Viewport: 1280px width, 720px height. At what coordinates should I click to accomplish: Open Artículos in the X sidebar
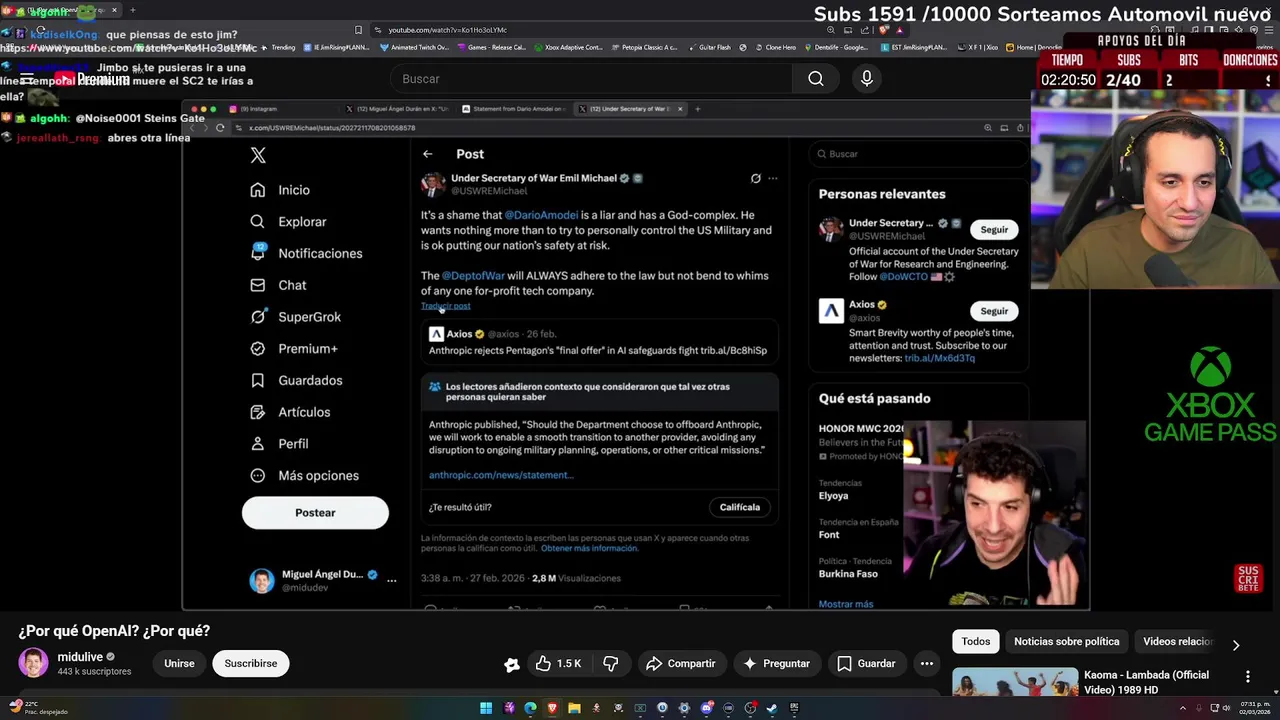pos(290,412)
